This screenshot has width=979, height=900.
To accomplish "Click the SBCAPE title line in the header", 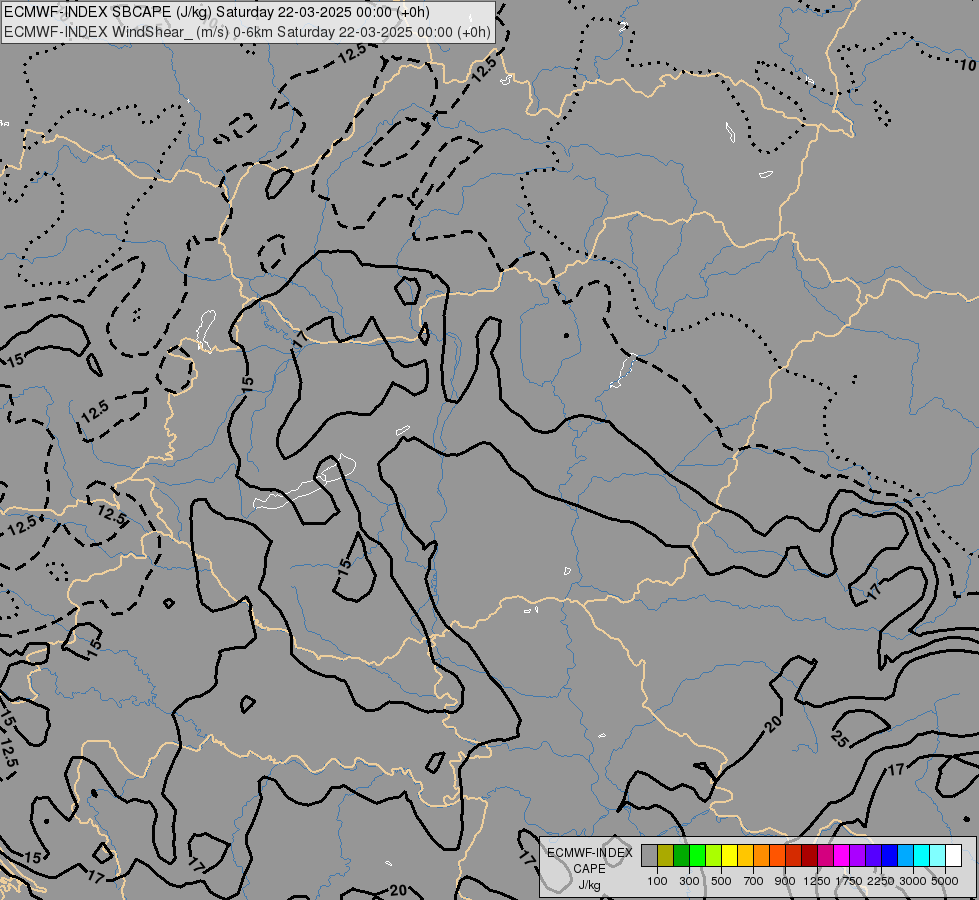I will [x=216, y=12].
